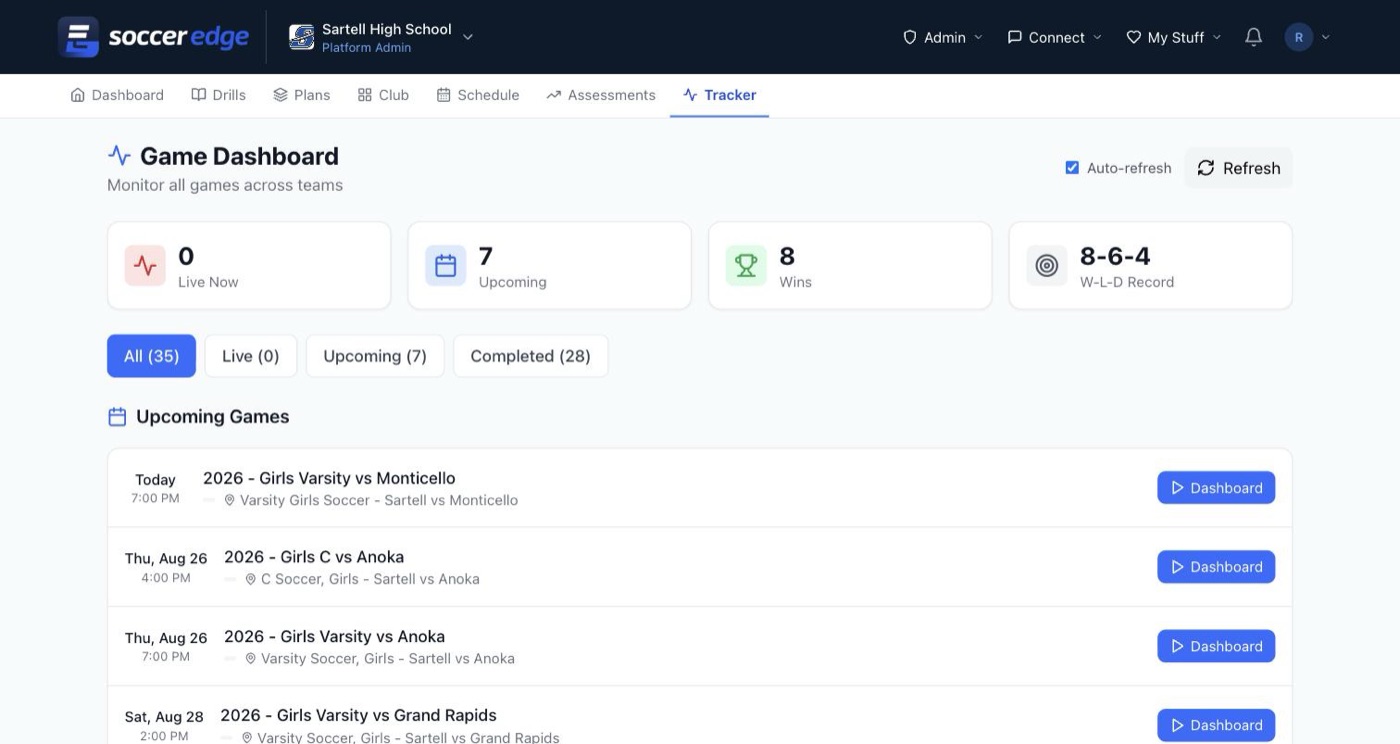The image size is (1400, 744).
Task: Click the Upcoming calendar card icon
Action: click(x=446, y=265)
